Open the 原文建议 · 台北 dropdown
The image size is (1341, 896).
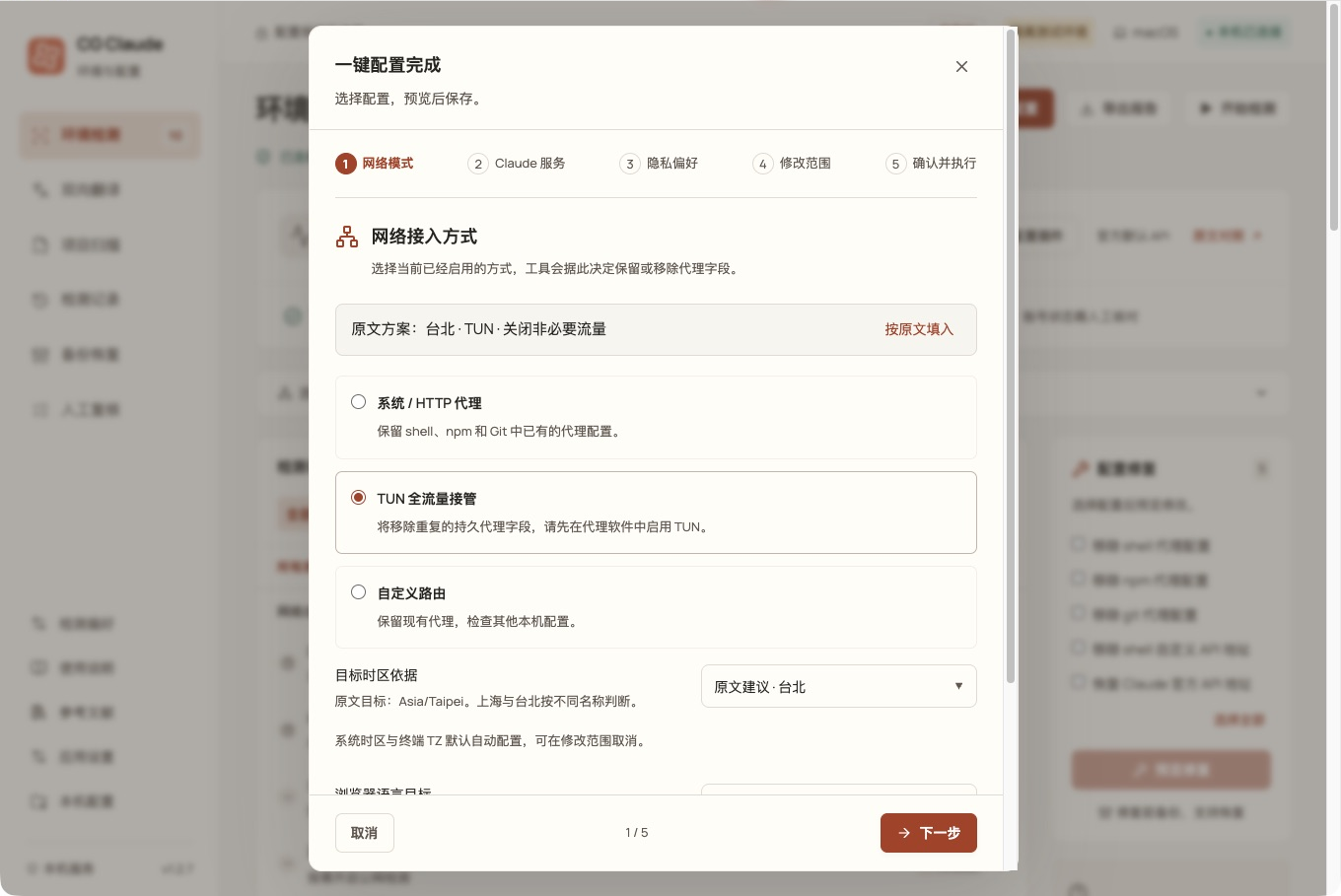click(839, 686)
